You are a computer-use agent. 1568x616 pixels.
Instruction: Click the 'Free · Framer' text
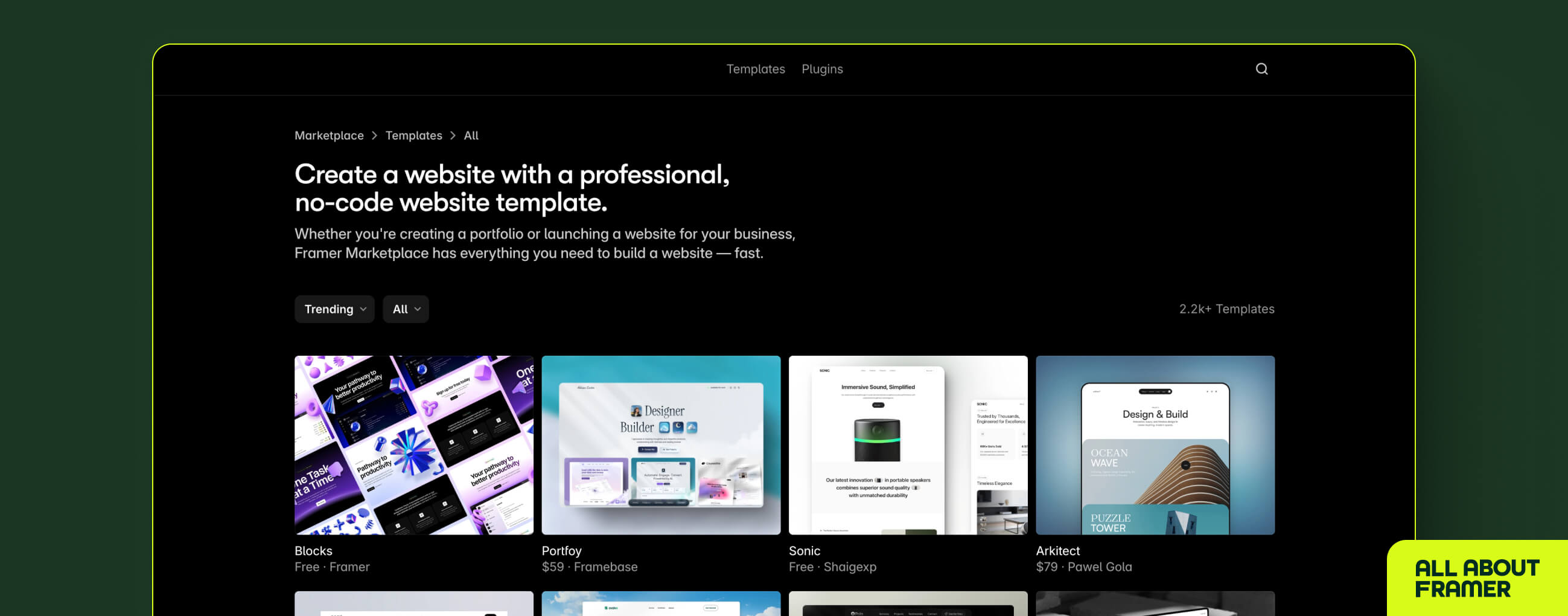pyautogui.click(x=332, y=566)
